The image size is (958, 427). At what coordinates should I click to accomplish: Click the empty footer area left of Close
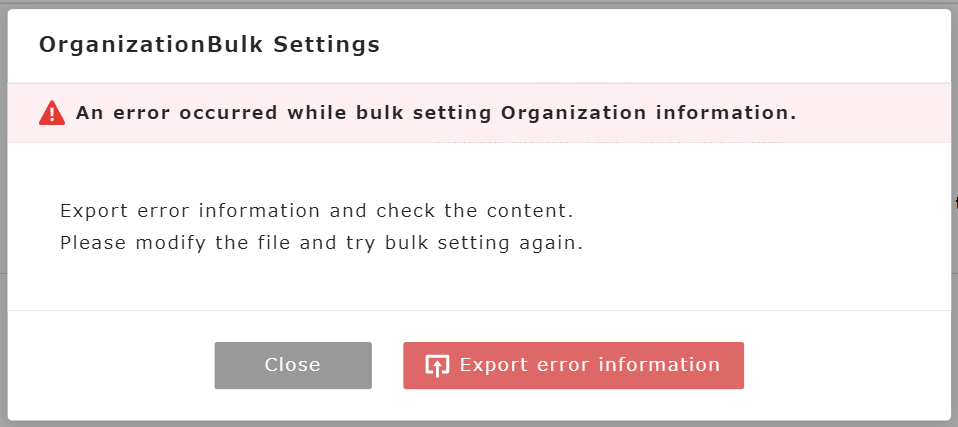point(110,365)
